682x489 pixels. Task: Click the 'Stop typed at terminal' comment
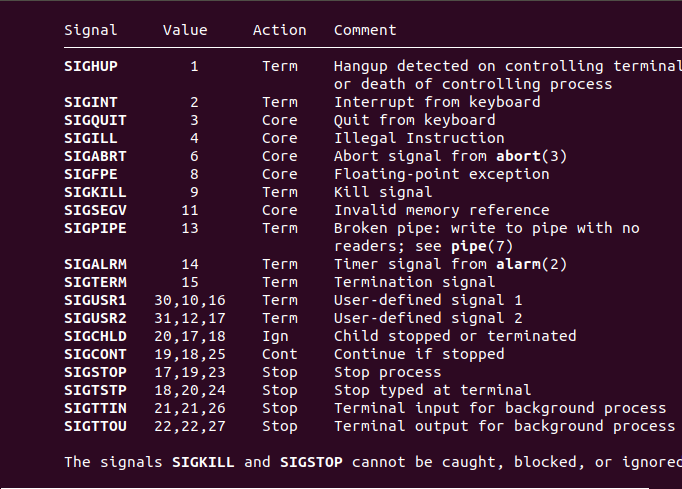[x=432, y=390]
